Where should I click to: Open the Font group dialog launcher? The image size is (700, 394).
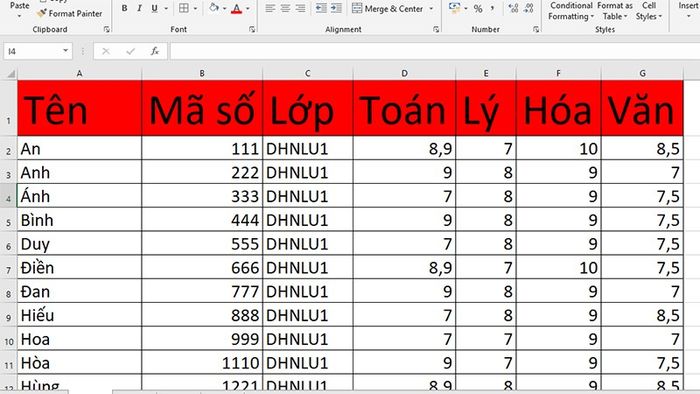(252, 29)
